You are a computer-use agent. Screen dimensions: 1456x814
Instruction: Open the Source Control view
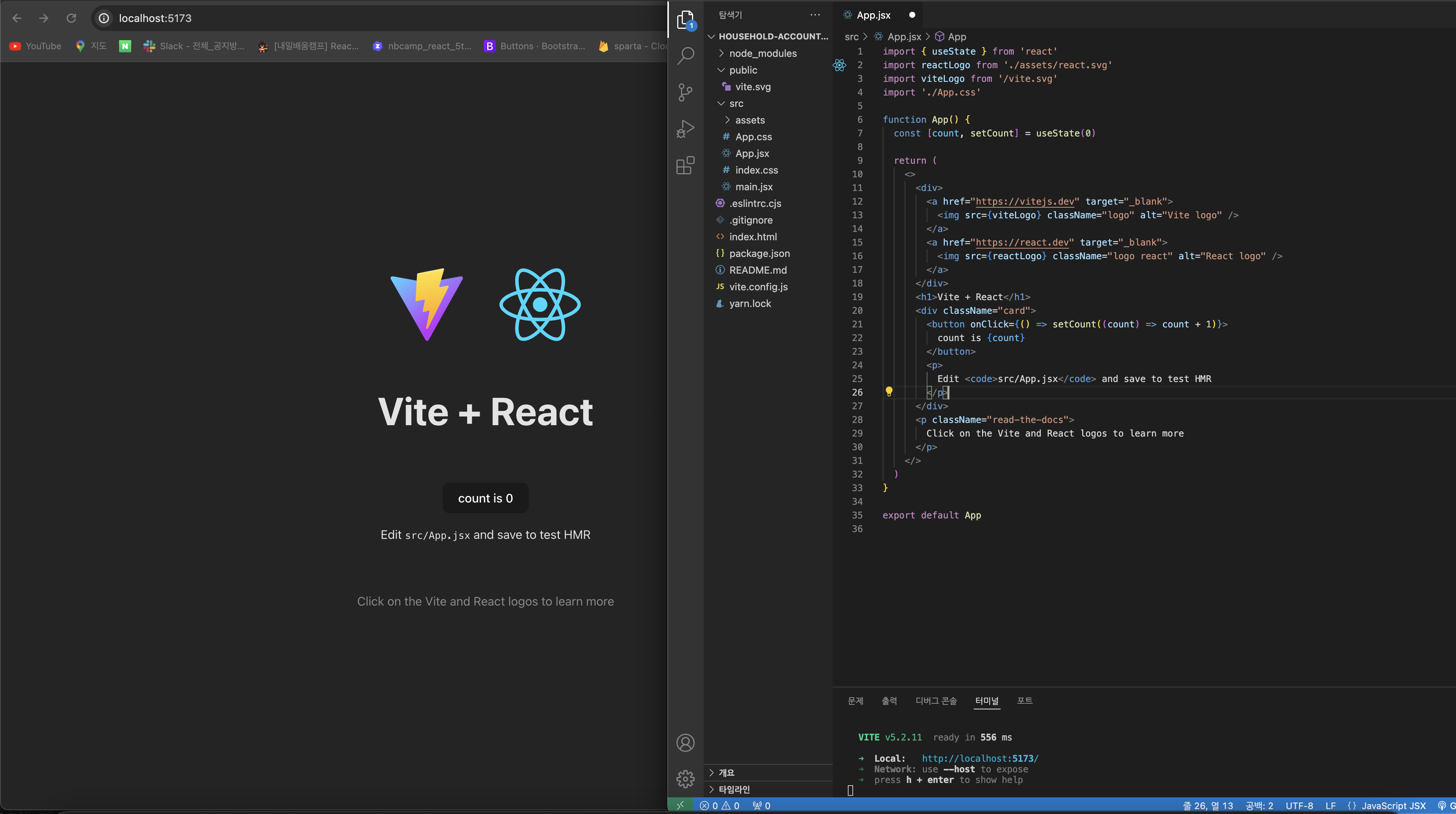(685, 92)
